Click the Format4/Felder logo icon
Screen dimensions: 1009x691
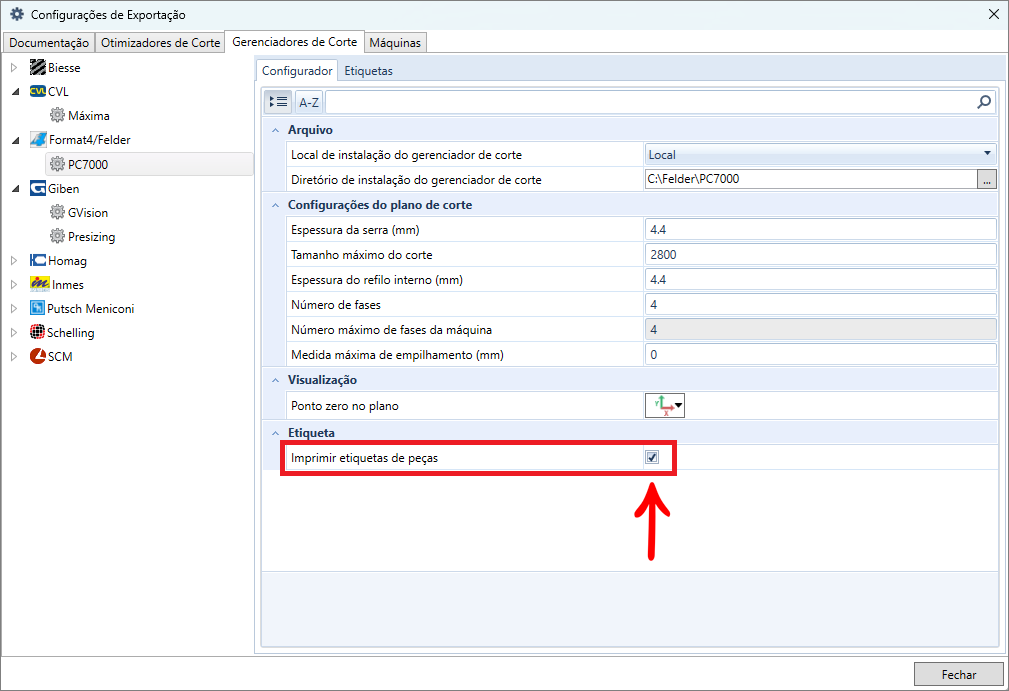pyautogui.click(x=38, y=140)
